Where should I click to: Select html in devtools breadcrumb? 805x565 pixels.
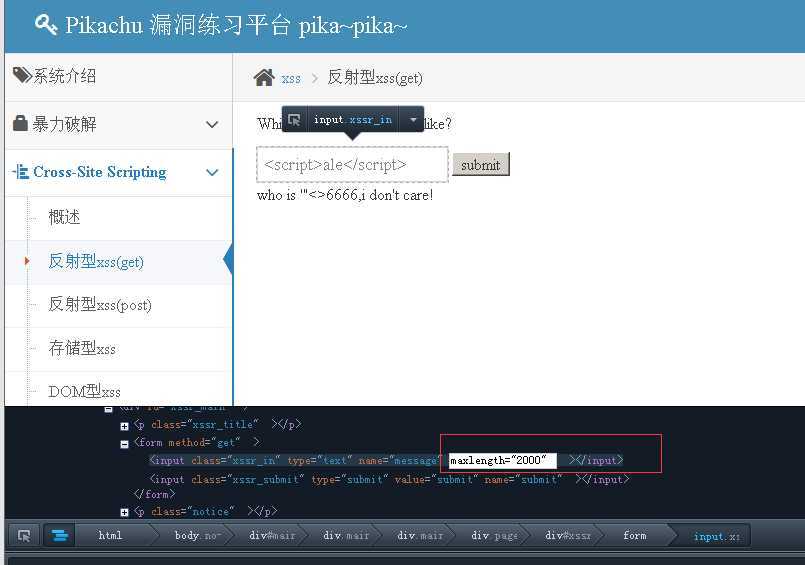pos(110,535)
